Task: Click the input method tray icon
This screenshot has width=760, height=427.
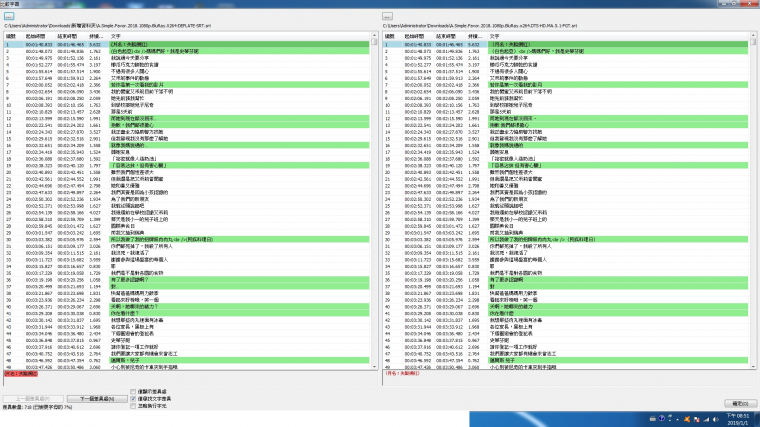Action: pyautogui.click(x=670, y=418)
